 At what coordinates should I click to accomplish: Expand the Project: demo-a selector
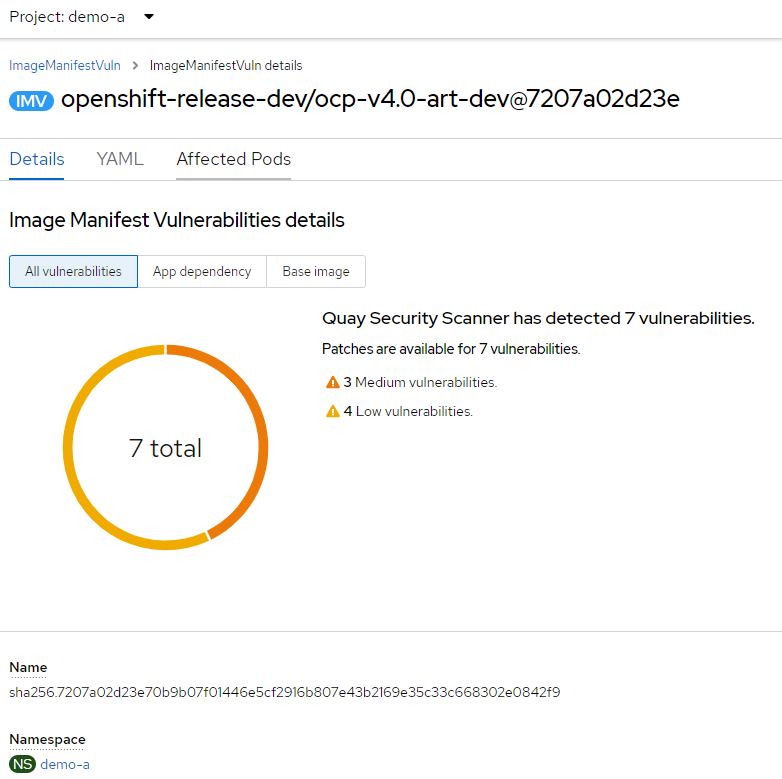81,17
